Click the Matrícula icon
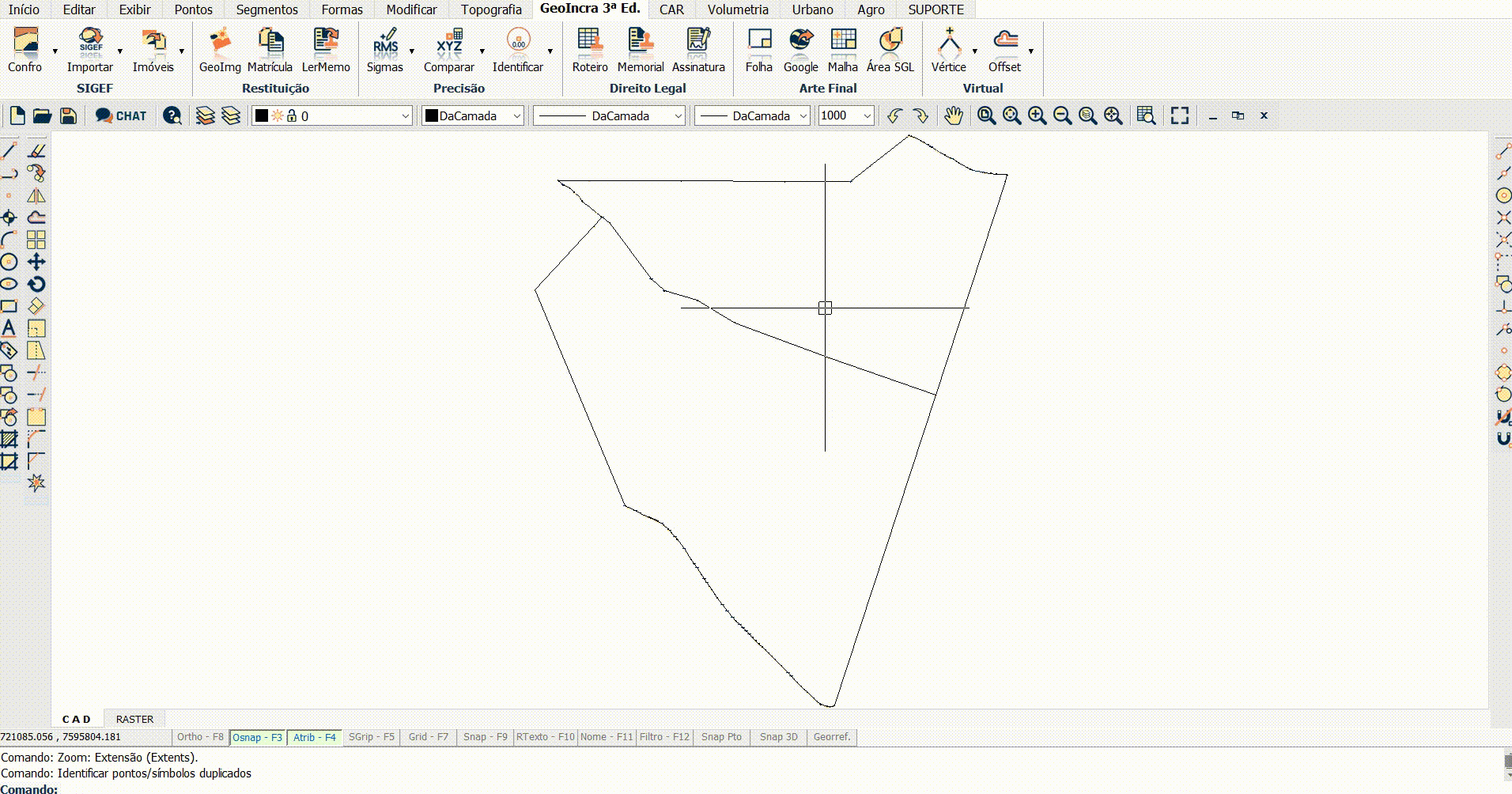 270,51
